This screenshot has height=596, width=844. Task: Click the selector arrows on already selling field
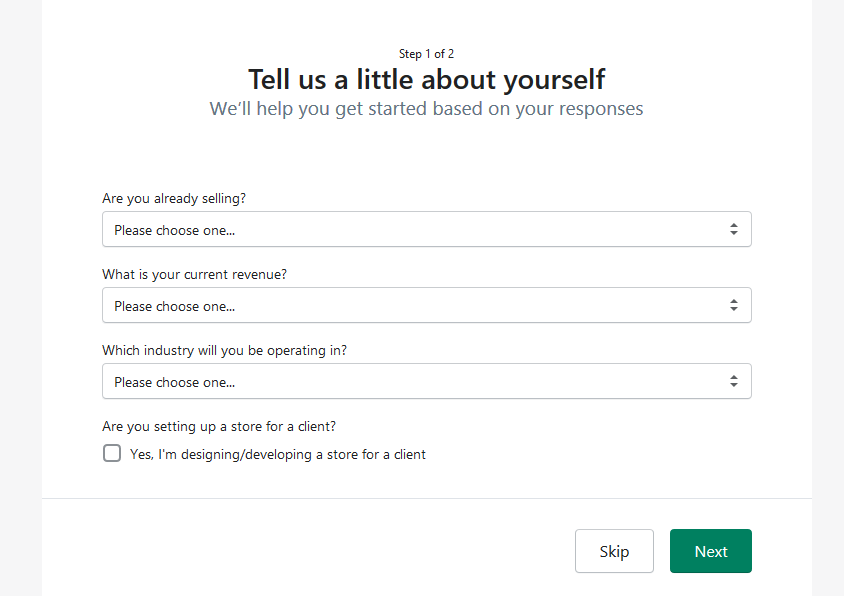pos(734,229)
